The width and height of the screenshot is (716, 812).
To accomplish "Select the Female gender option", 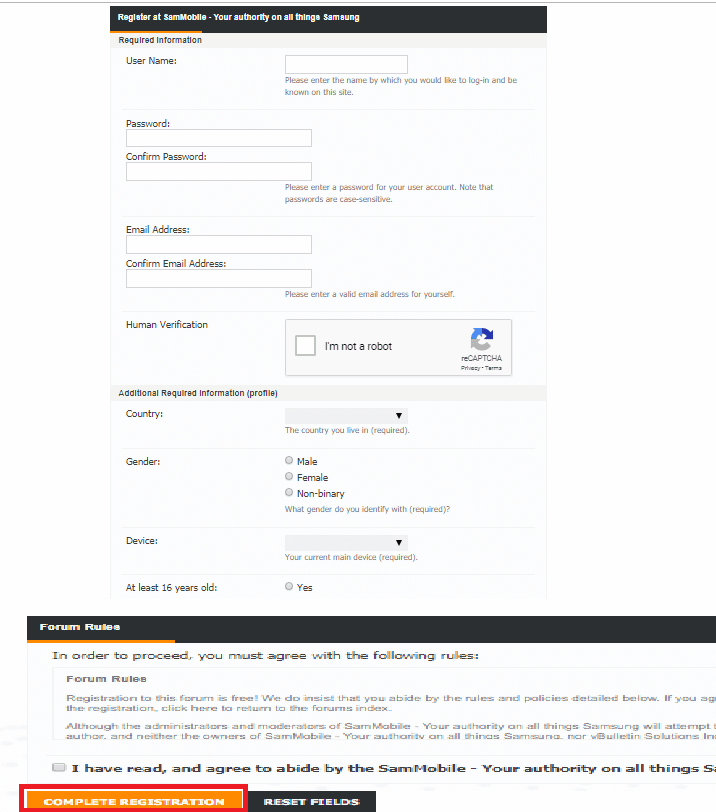I will (289, 476).
